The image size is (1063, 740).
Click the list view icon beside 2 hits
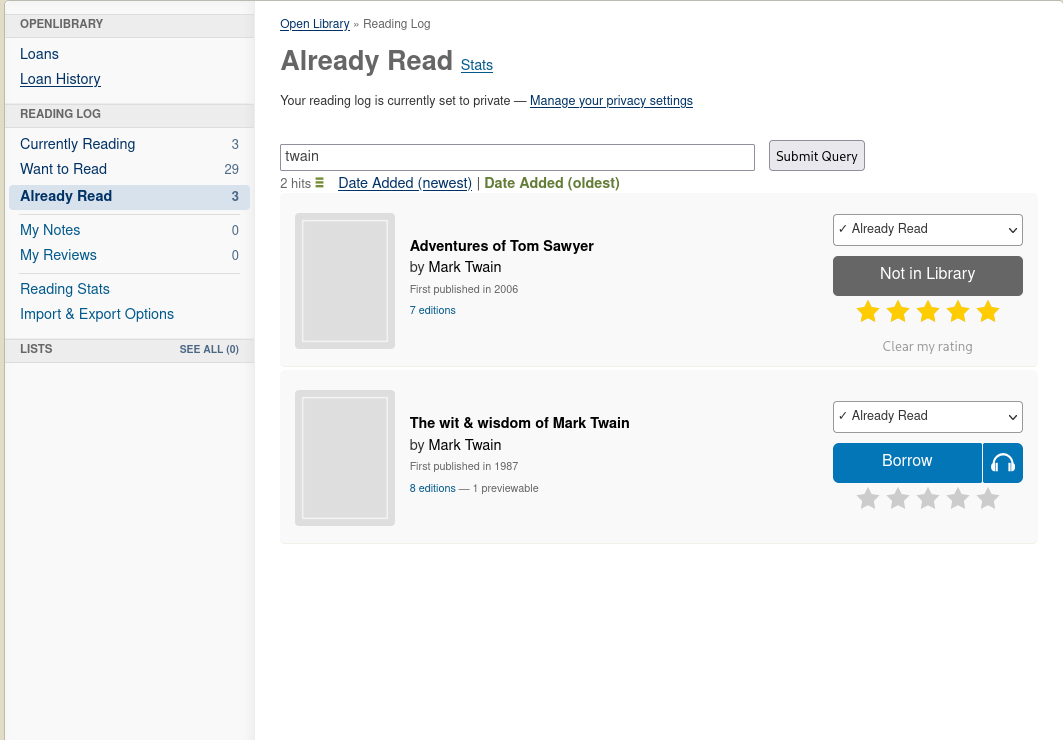[319, 183]
